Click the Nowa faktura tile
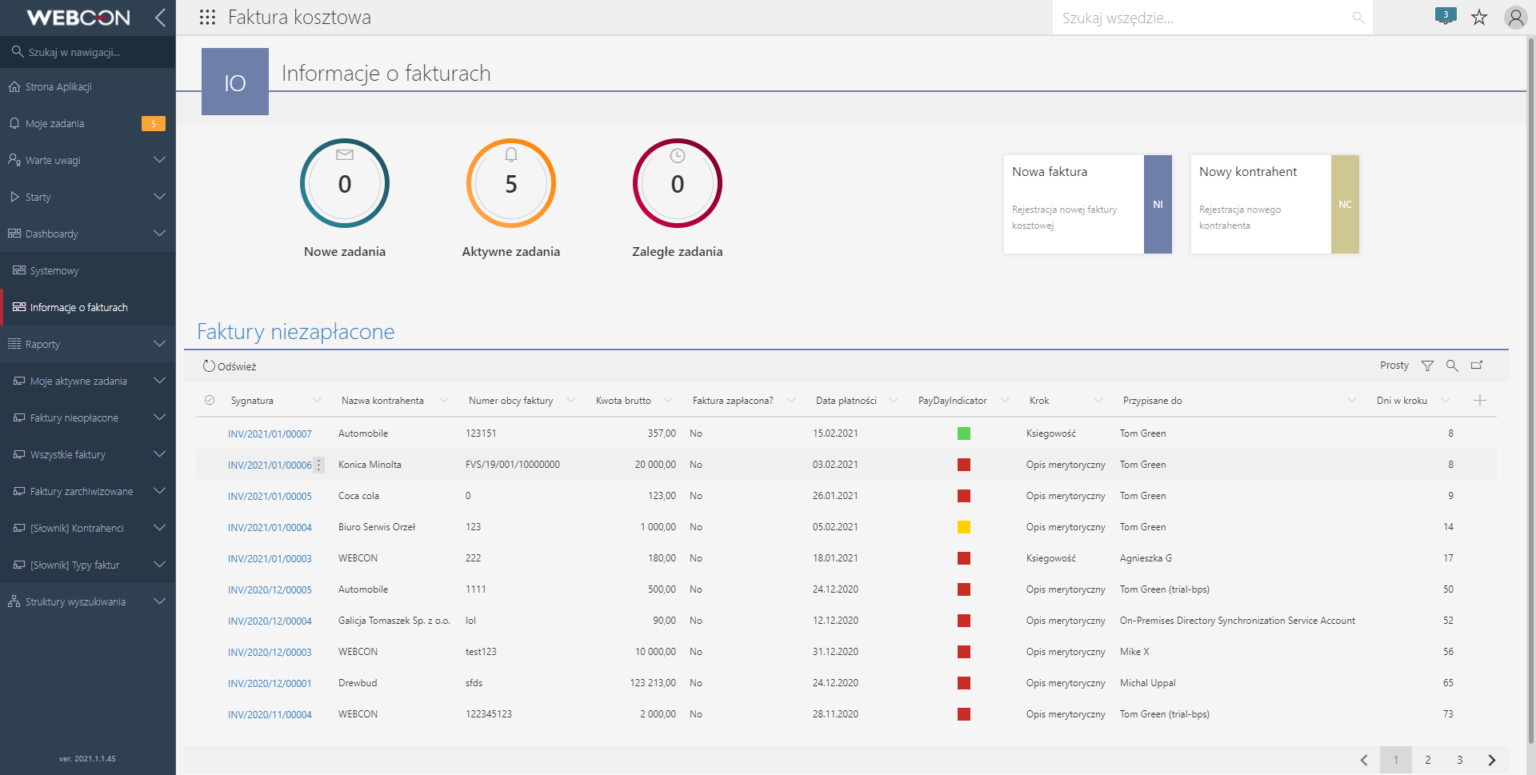1536x775 pixels. click(x=1088, y=204)
